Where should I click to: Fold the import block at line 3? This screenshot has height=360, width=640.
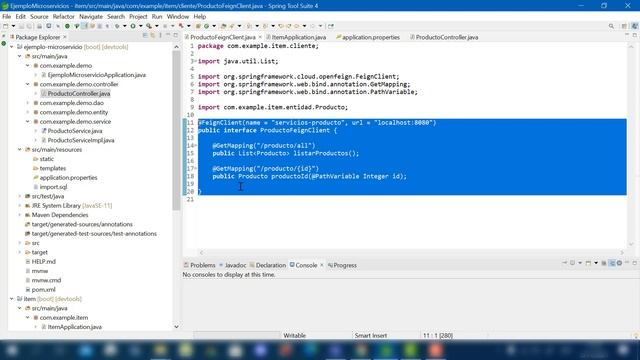196,61
